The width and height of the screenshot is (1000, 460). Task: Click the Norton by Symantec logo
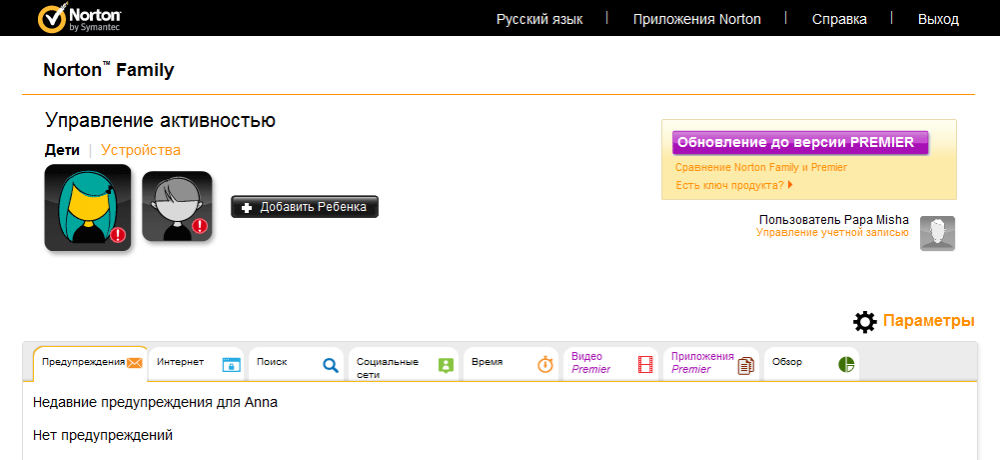(80, 19)
